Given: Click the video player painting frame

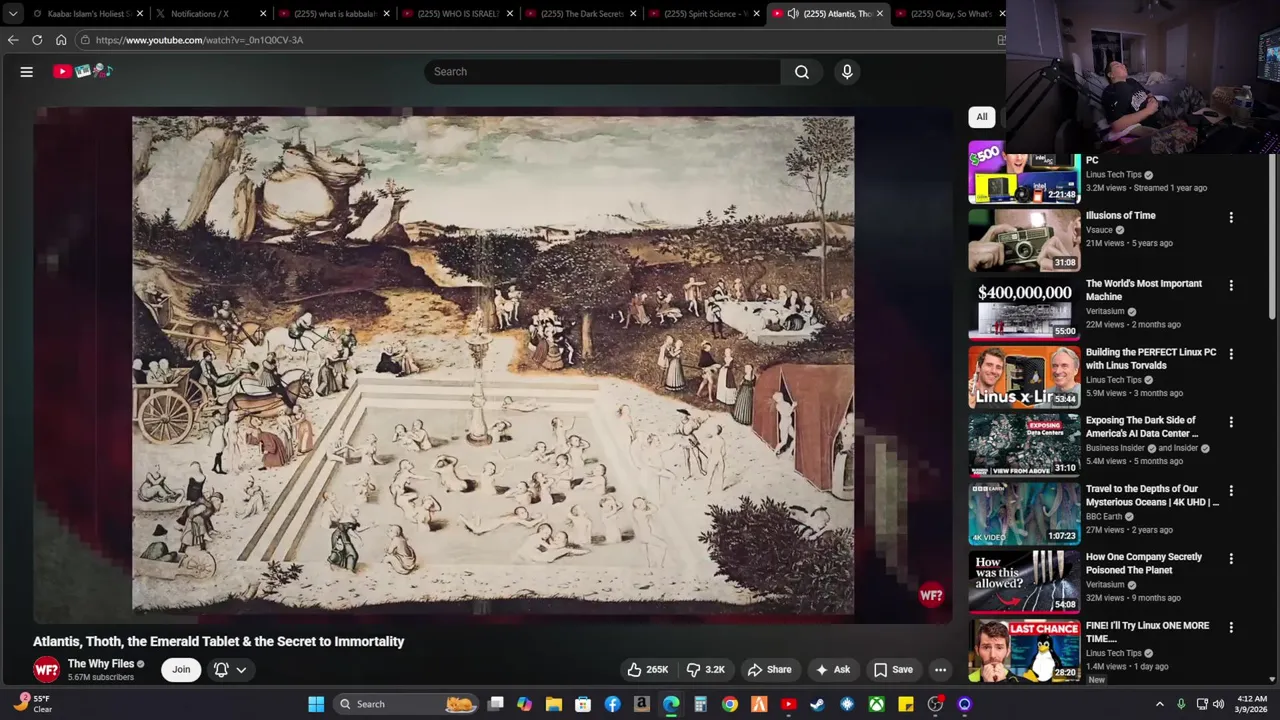Looking at the screenshot, I should pos(493,365).
